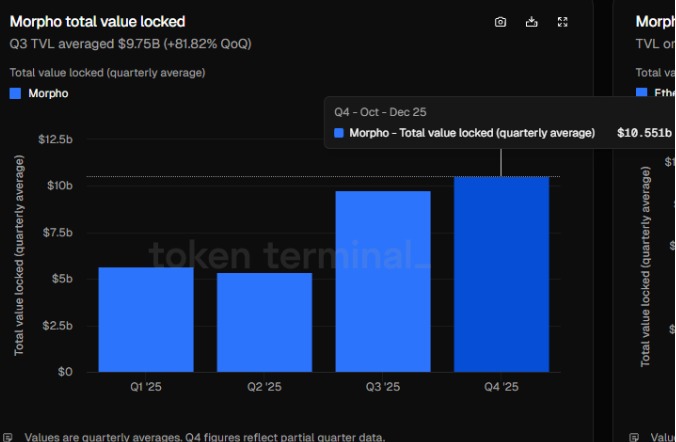
Task: Toggle the Morpho legend color swatch
Action: pyautogui.click(x=15, y=94)
